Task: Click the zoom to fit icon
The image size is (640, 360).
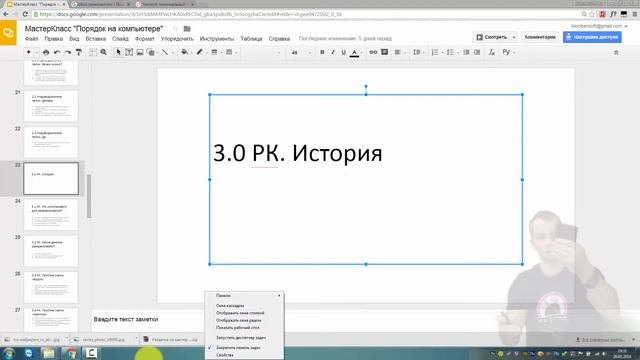Action: point(93,52)
